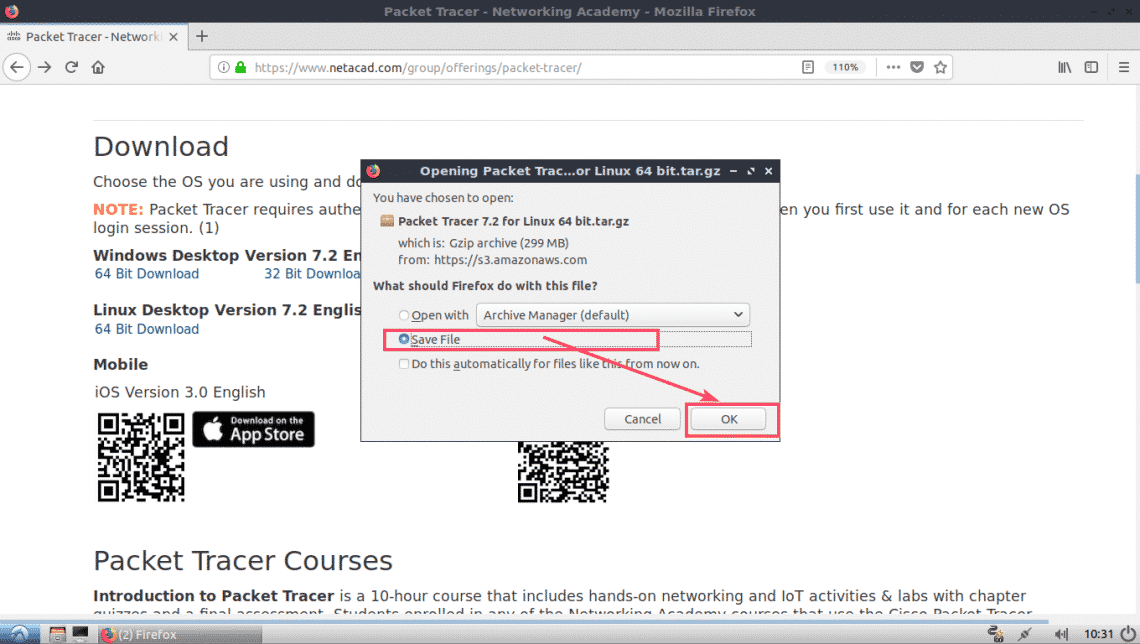Show site information icon in address bar
Viewport: 1140px width, 644px height.
[223, 68]
